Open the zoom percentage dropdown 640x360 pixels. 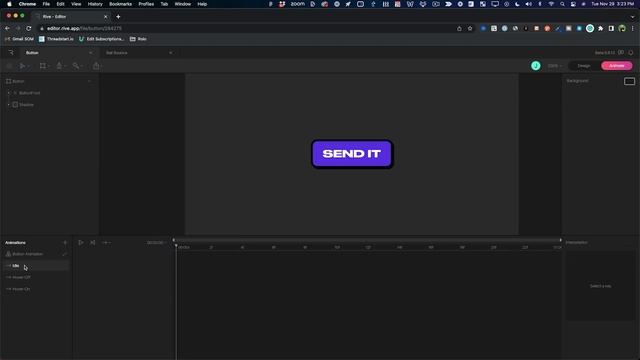click(x=555, y=66)
